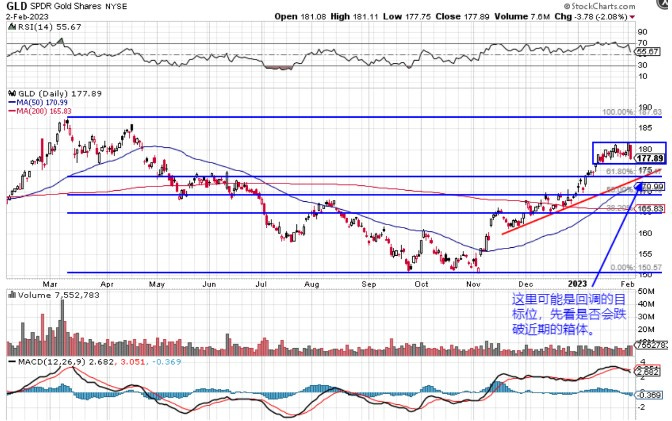The image size is (672, 421).
Task: Click the 'Aug' month label
Action: (x=312, y=284)
